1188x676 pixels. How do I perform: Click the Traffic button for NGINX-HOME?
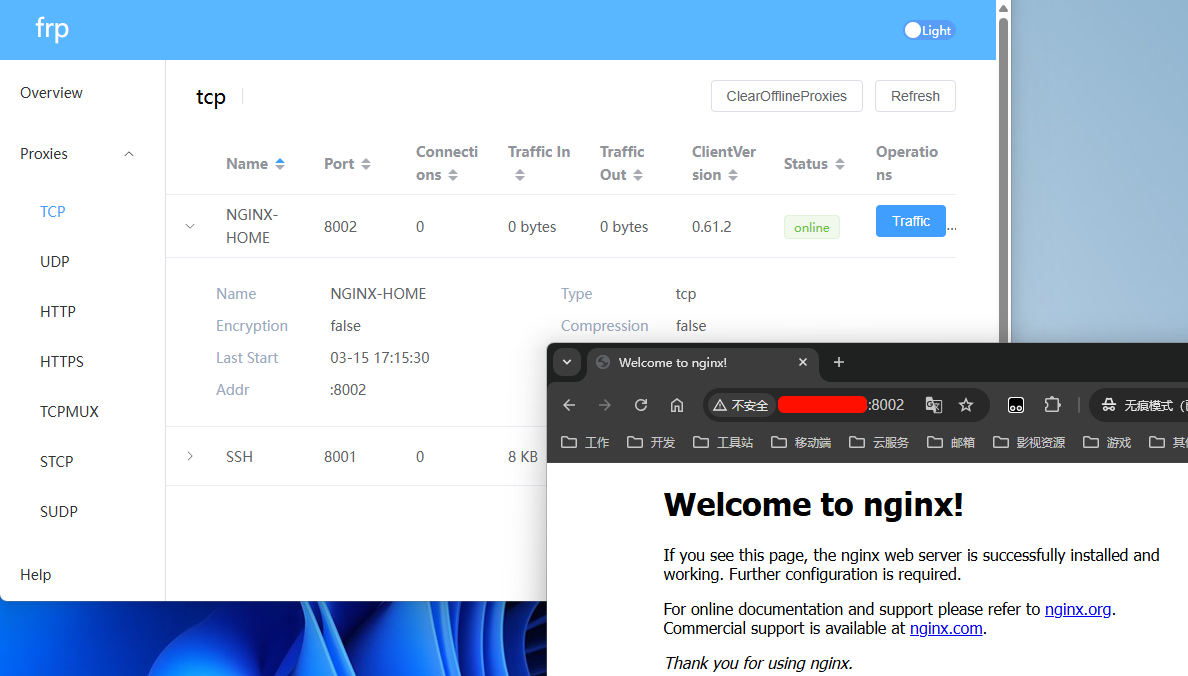pos(910,221)
